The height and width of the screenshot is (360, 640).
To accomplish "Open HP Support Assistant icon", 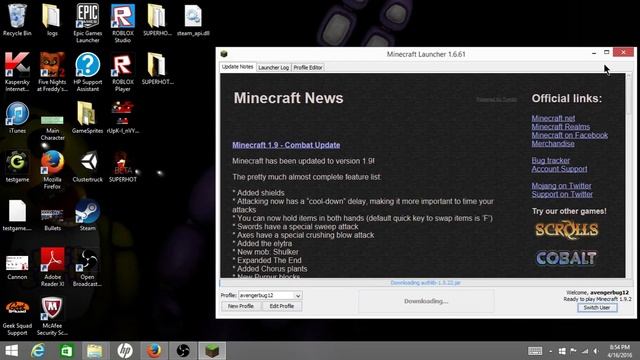I will [87, 72].
